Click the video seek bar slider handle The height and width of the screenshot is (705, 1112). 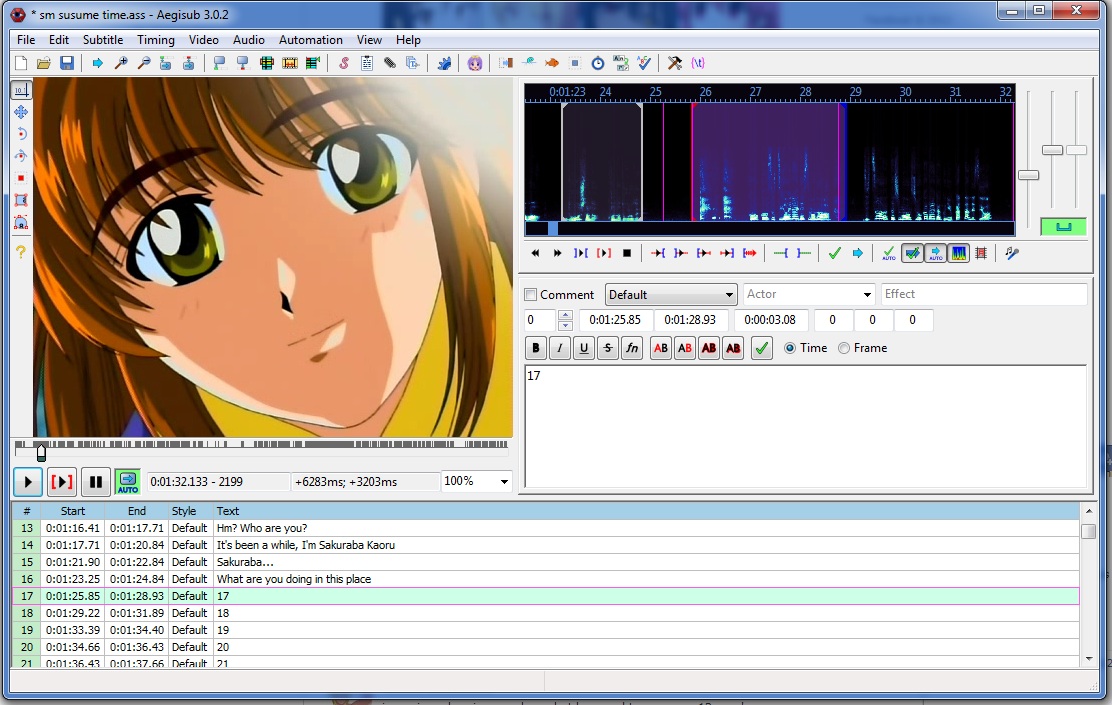(x=41, y=452)
